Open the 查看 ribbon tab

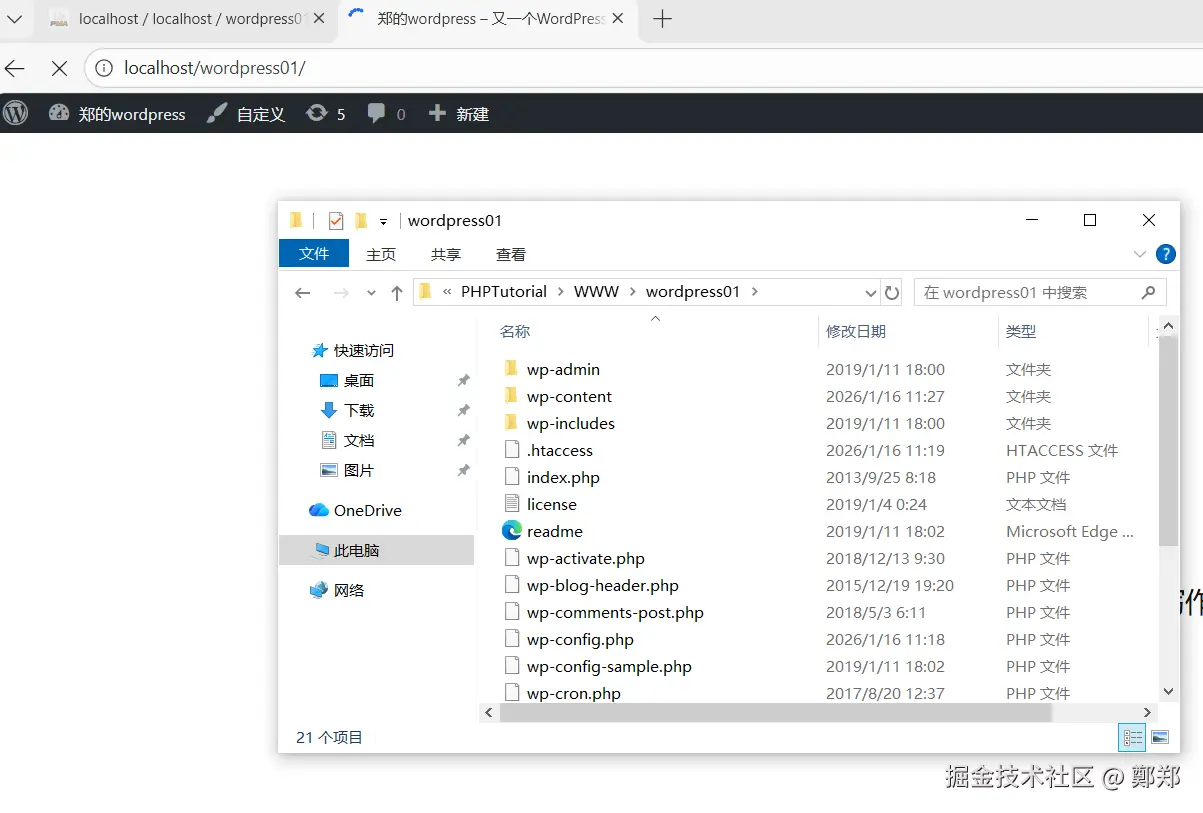pos(511,254)
